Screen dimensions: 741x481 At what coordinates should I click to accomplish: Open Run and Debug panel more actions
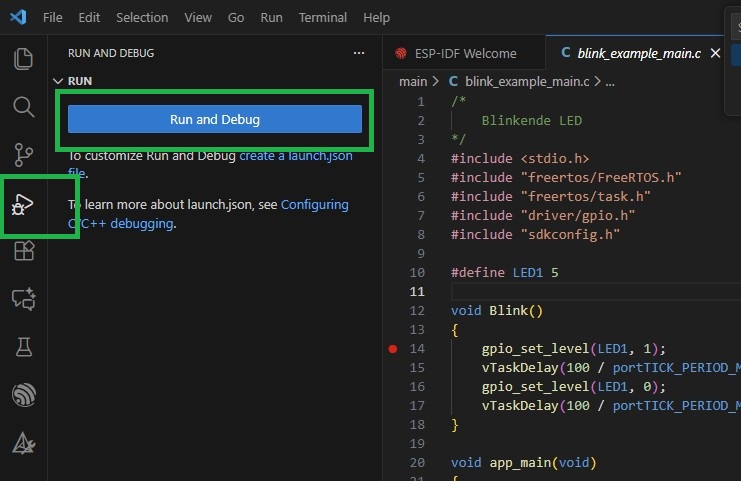(359, 53)
